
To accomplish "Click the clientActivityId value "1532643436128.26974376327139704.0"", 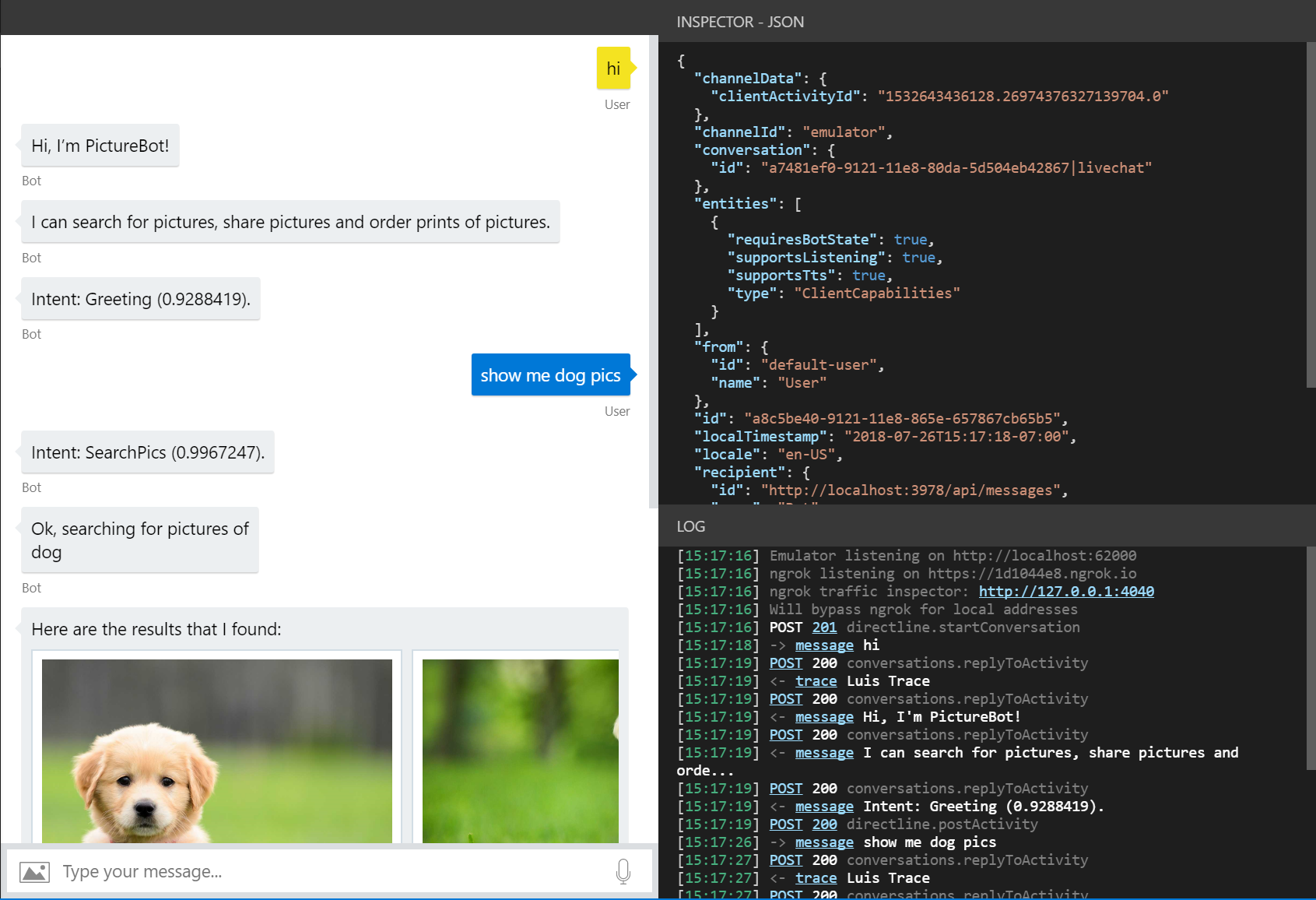I will [x=1023, y=97].
